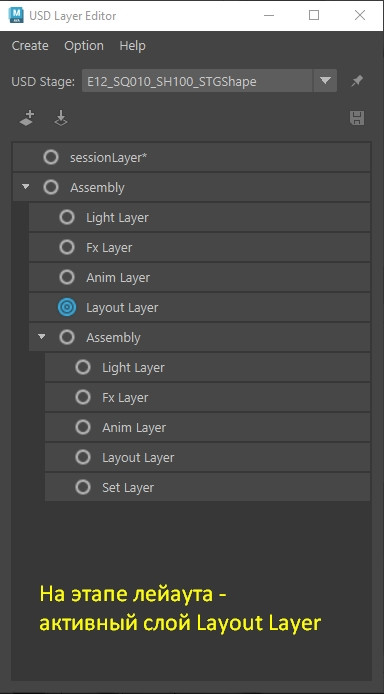Select the first Light Layer name
This screenshot has width=384, height=694.
click(117, 218)
